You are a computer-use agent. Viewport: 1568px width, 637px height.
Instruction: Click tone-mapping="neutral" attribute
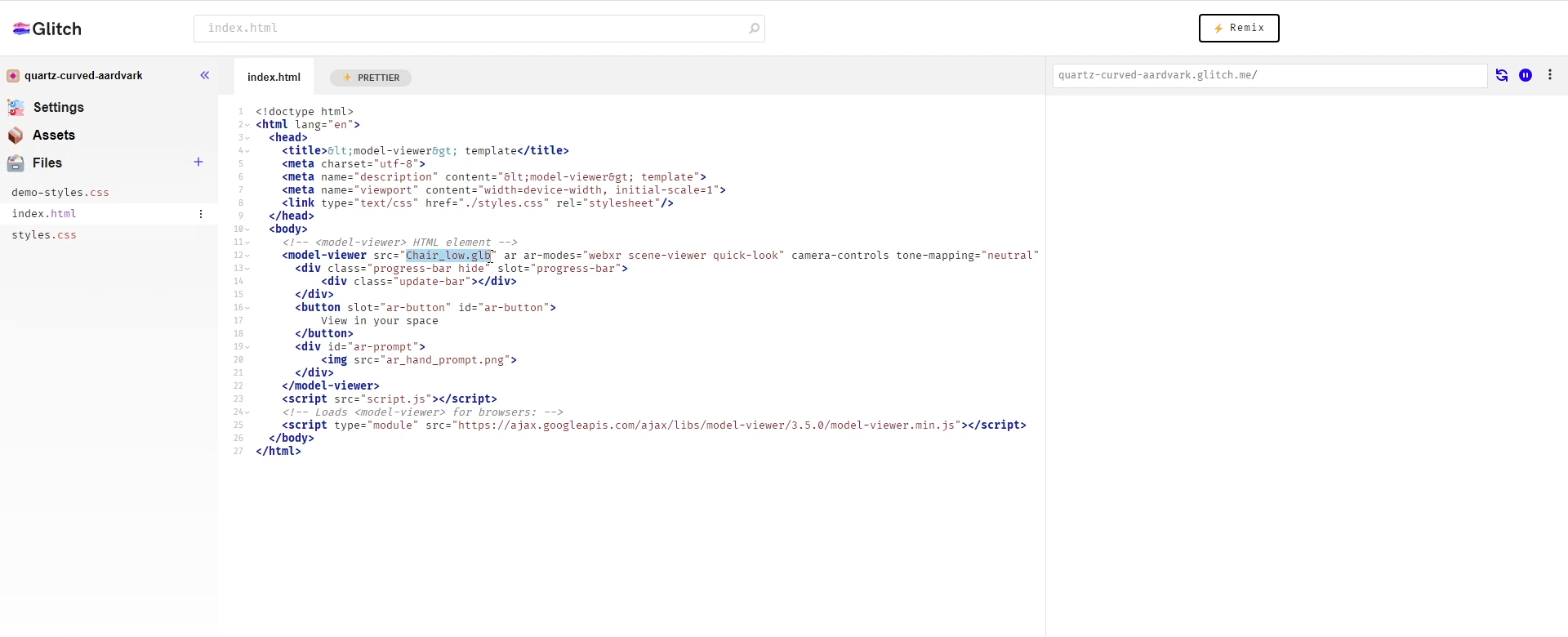tap(968, 256)
